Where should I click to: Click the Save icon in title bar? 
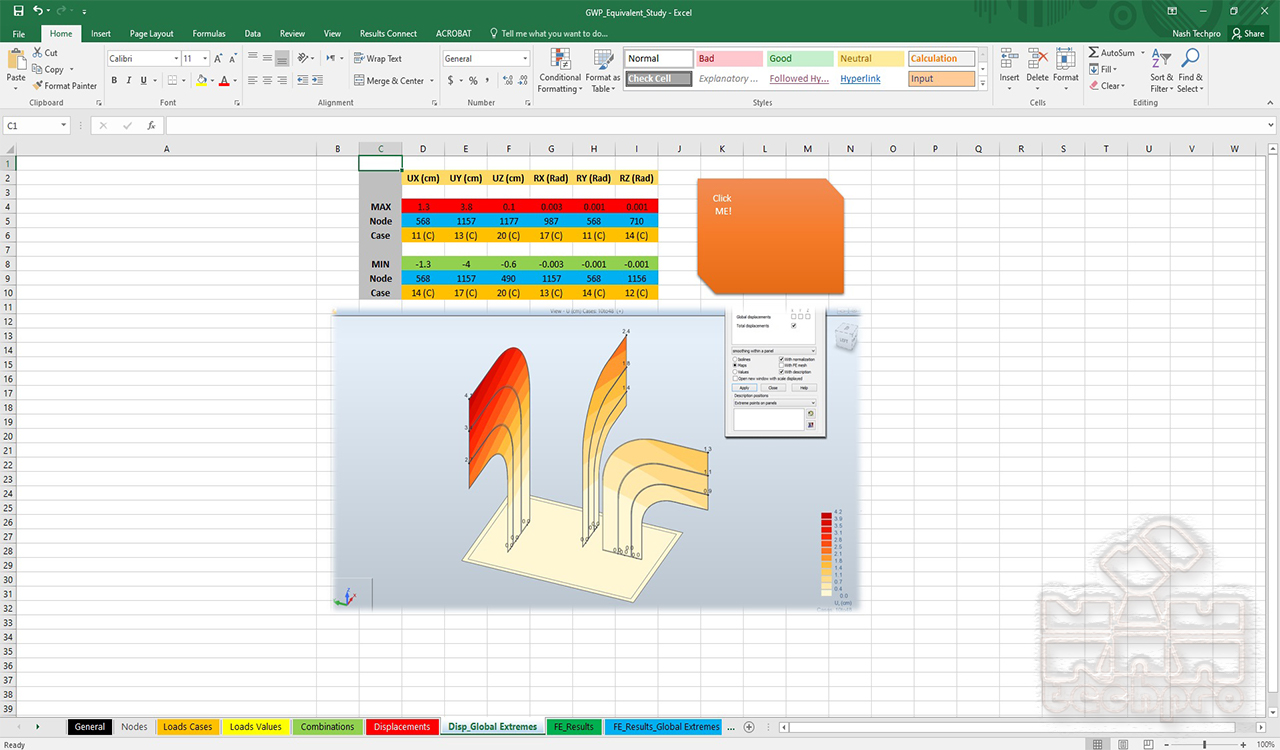tap(17, 10)
